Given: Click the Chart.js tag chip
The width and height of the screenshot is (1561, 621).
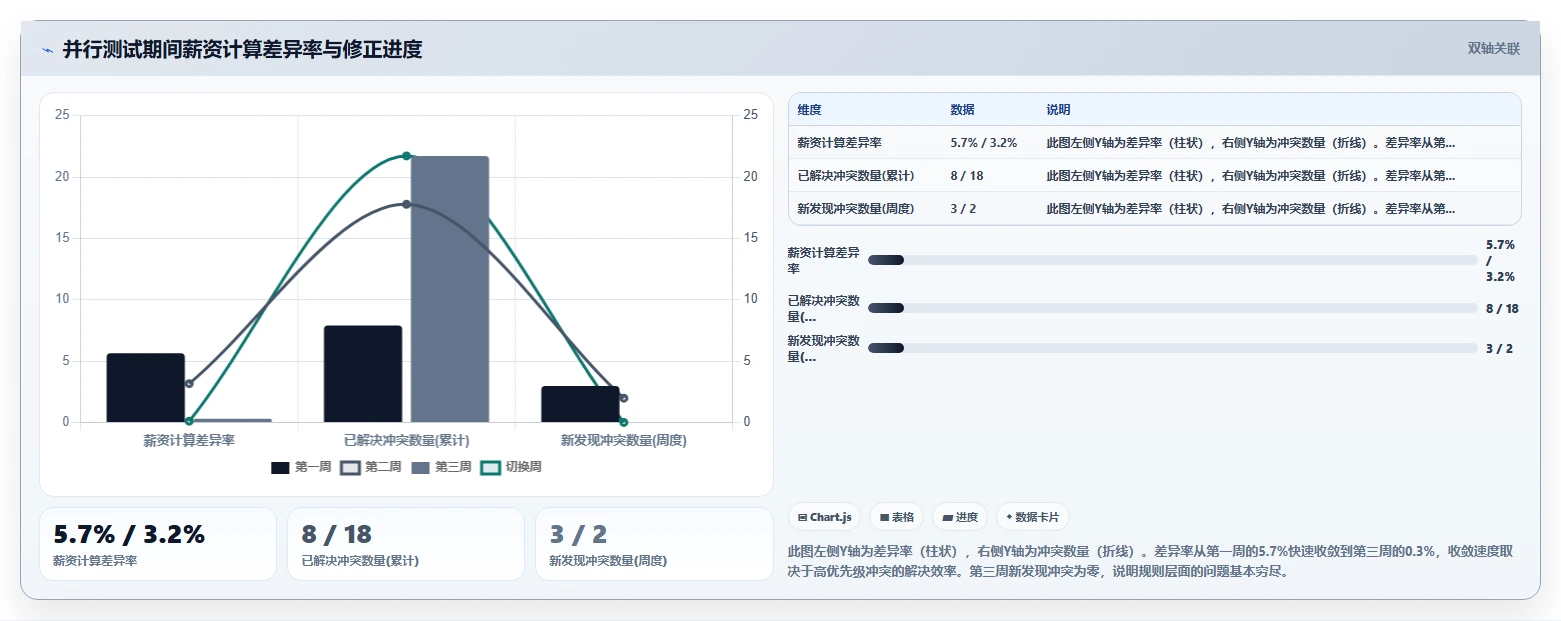Looking at the screenshot, I should [824, 517].
